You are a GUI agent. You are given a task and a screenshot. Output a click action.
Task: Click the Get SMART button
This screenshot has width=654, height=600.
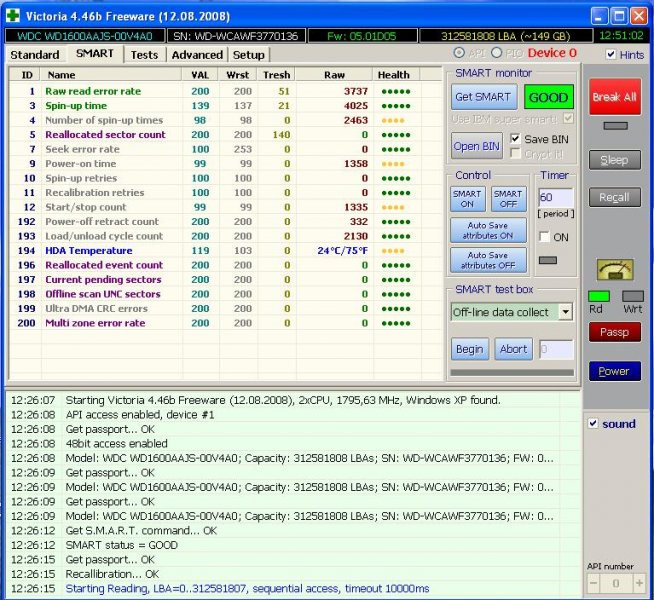click(x=483, y=97)
